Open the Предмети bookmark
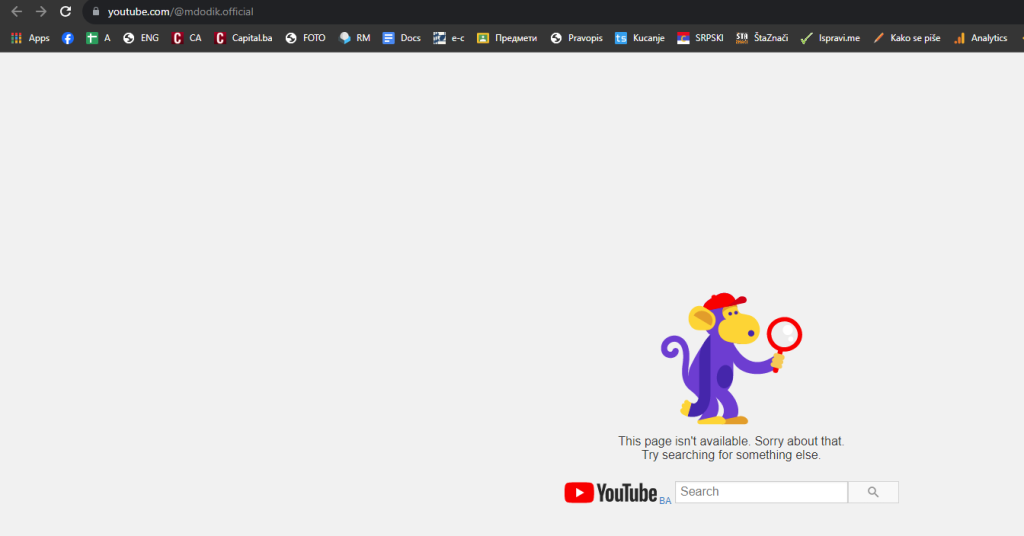 [x=507, y=38]
